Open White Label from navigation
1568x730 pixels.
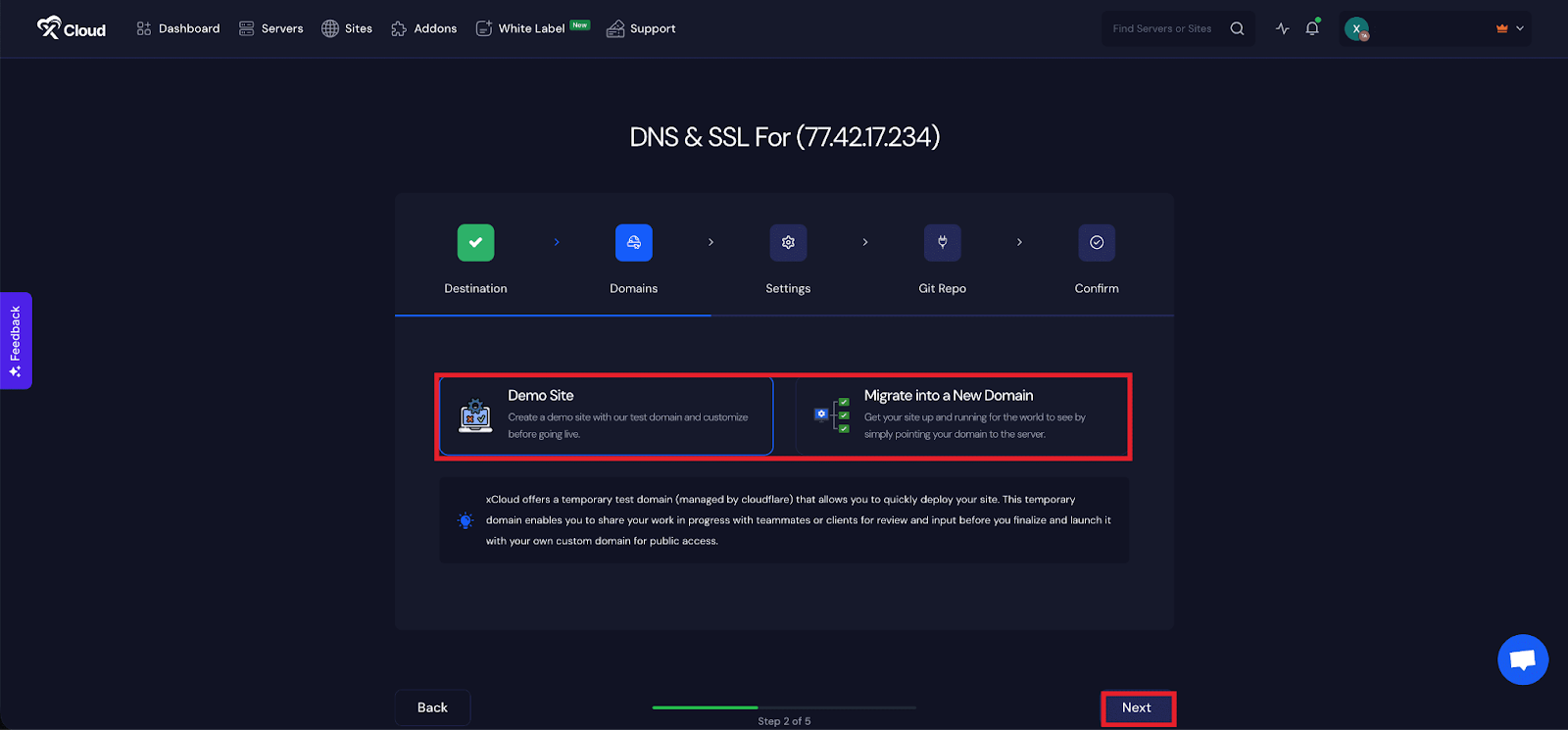click(530, 28)
